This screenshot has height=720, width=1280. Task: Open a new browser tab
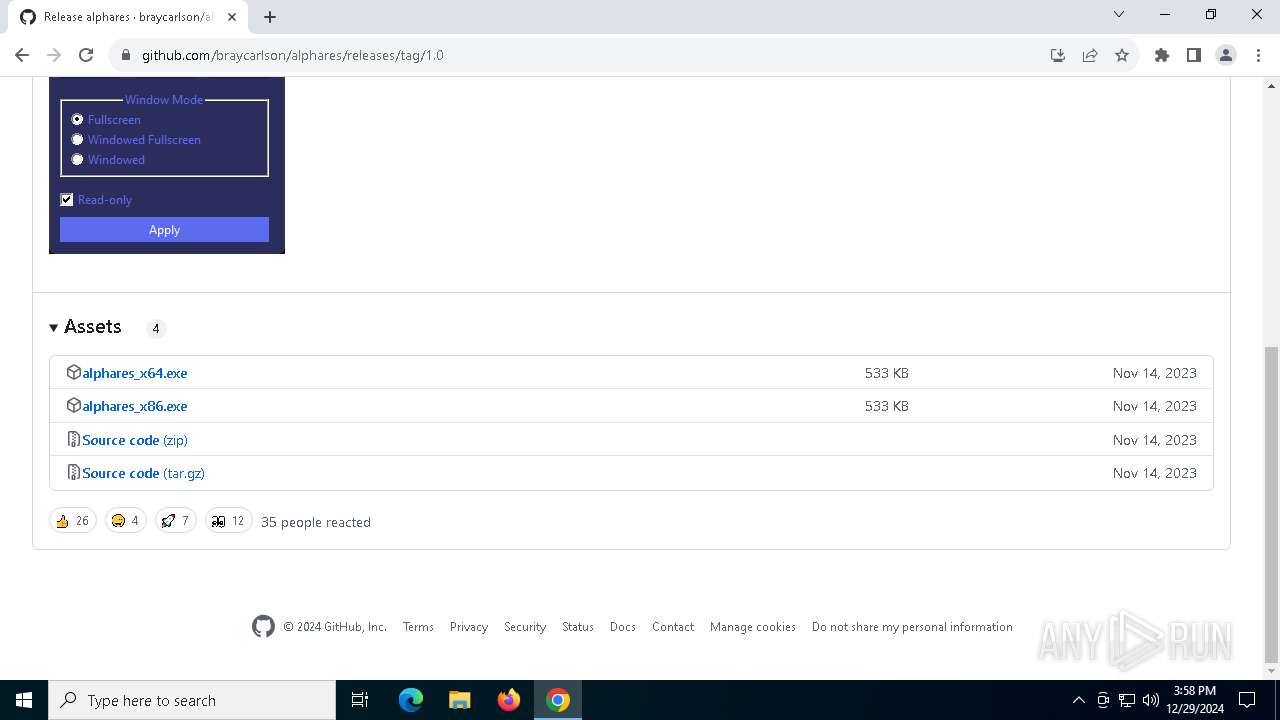click(270, 17)
